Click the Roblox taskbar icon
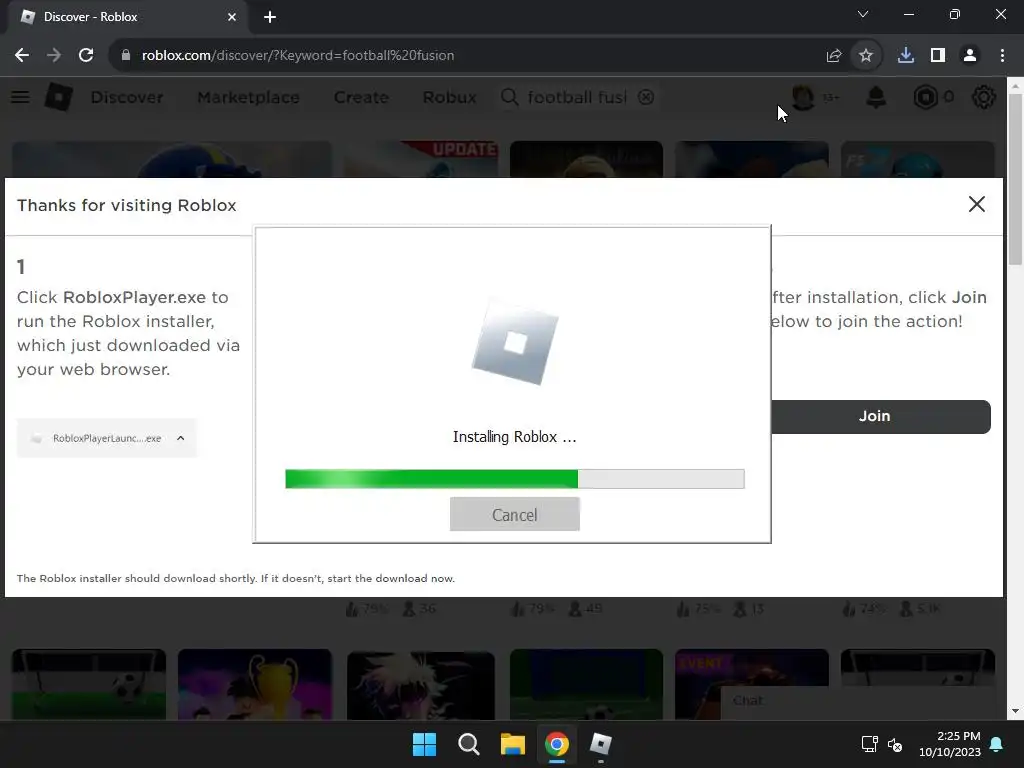This screenshot has width=1024, height=768. 600,744
